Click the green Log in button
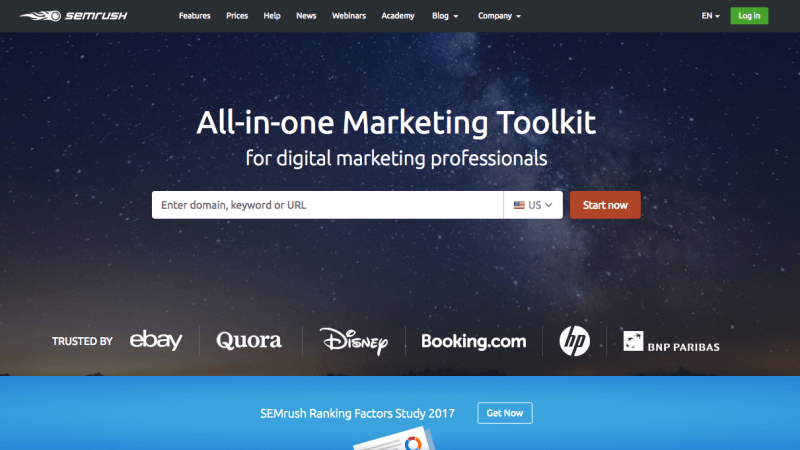800x450 pixels. [749, 16]
